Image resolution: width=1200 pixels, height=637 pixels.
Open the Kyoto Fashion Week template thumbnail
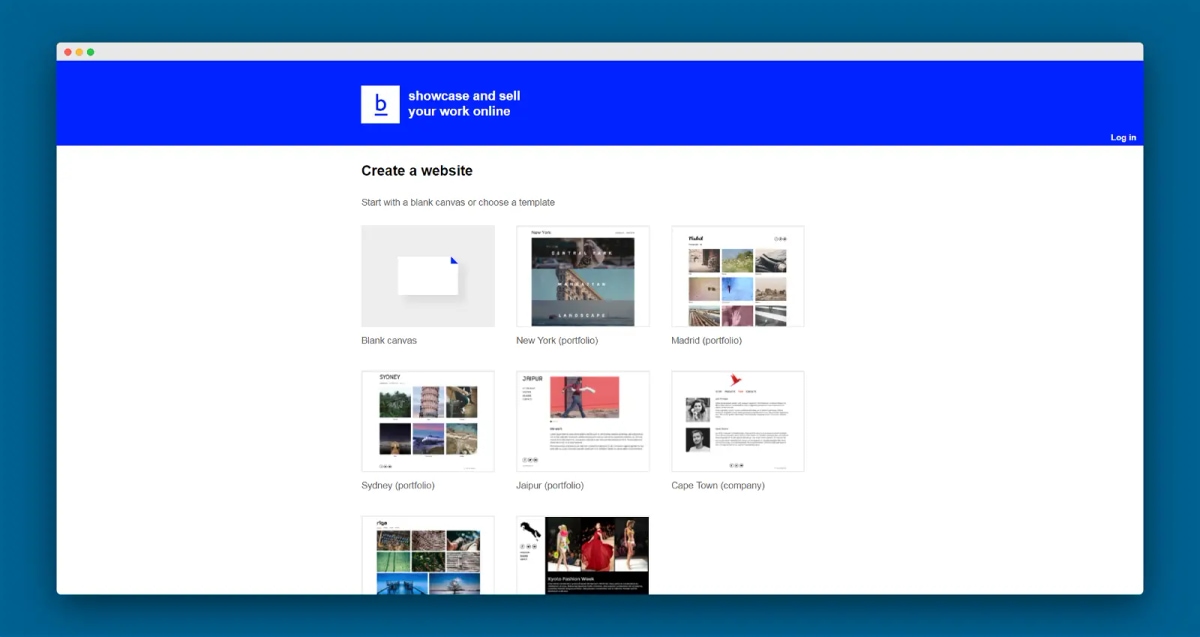point(583,555)
